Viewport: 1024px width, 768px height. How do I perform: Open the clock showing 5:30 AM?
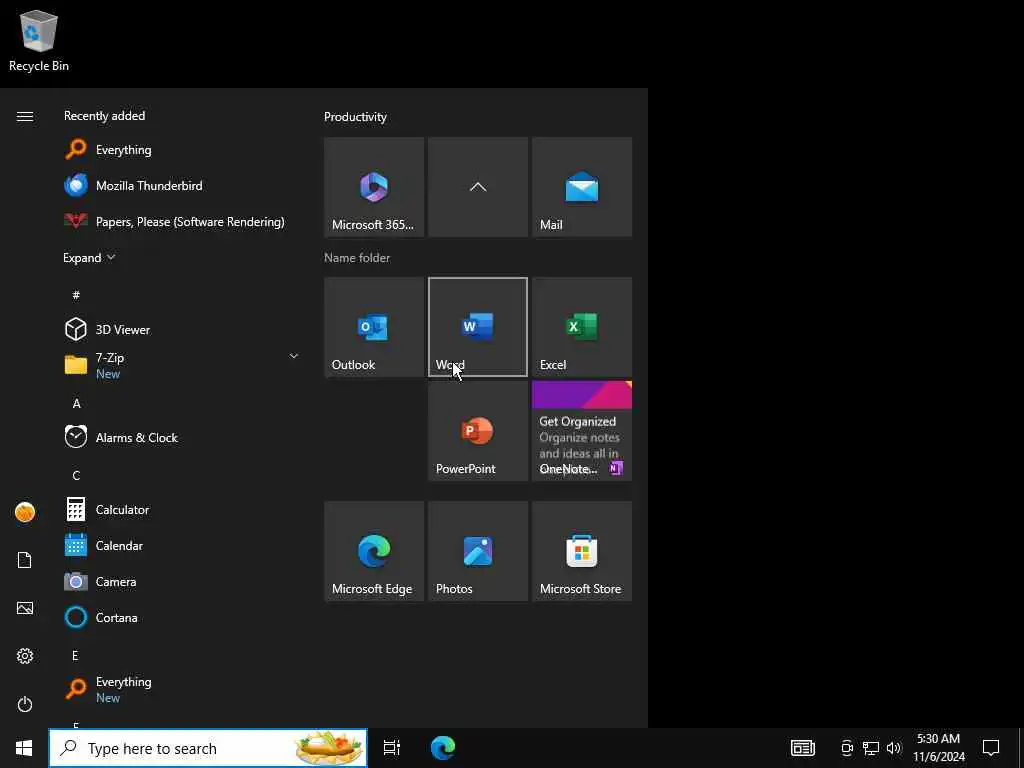pos(938,748)
